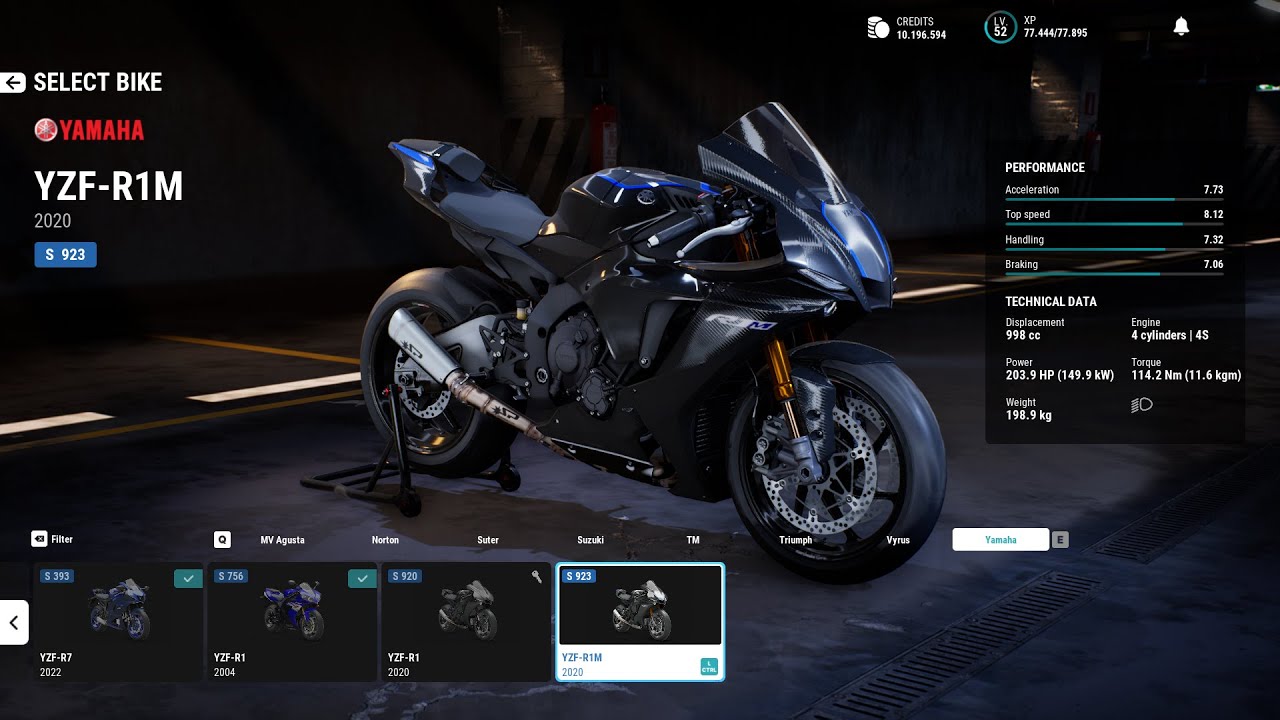Viewport: 1280px width, 720px height.
Task: Open the notifications bell
Action: pyautogui.click(x=1181, y=27)
